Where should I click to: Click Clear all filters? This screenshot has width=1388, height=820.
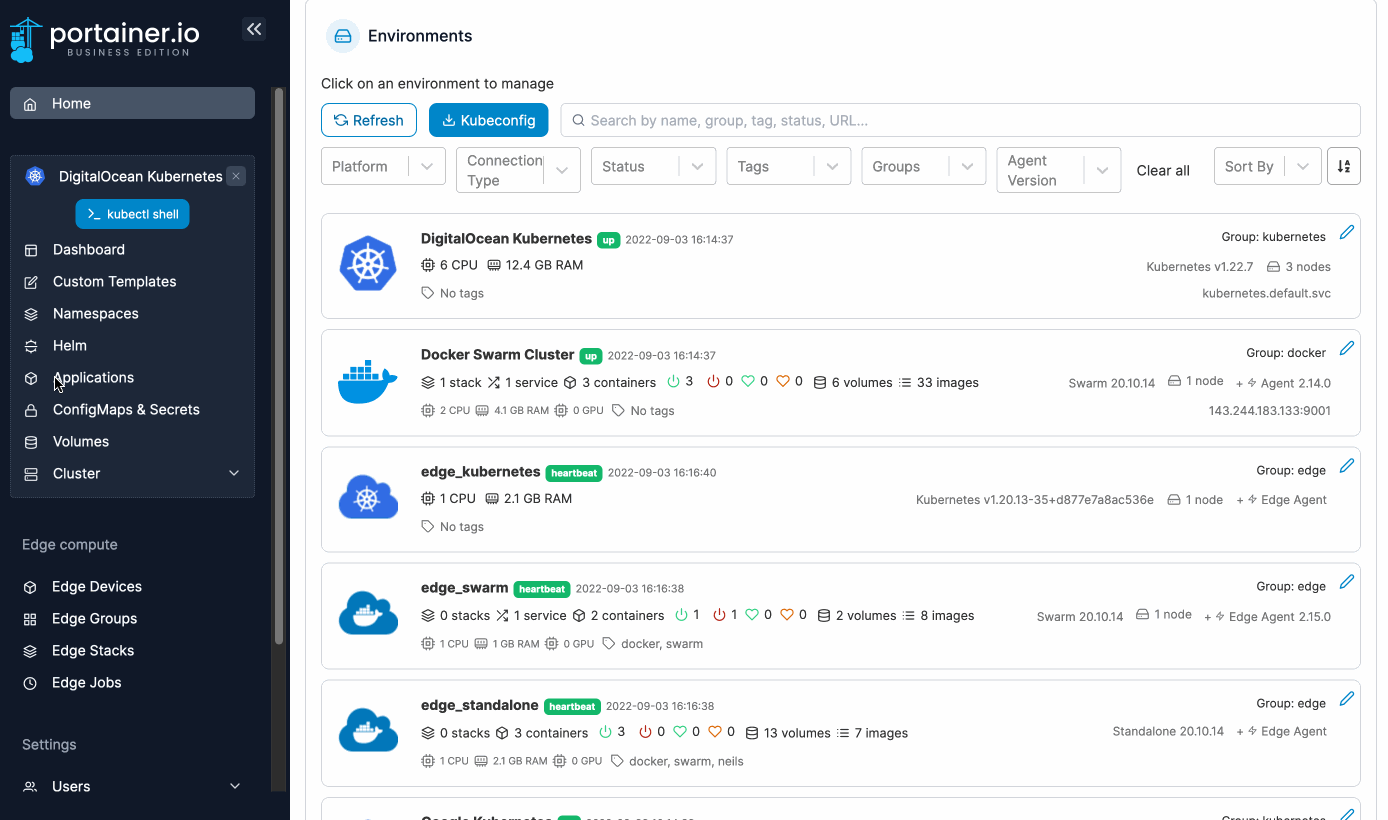point(1163,171)
